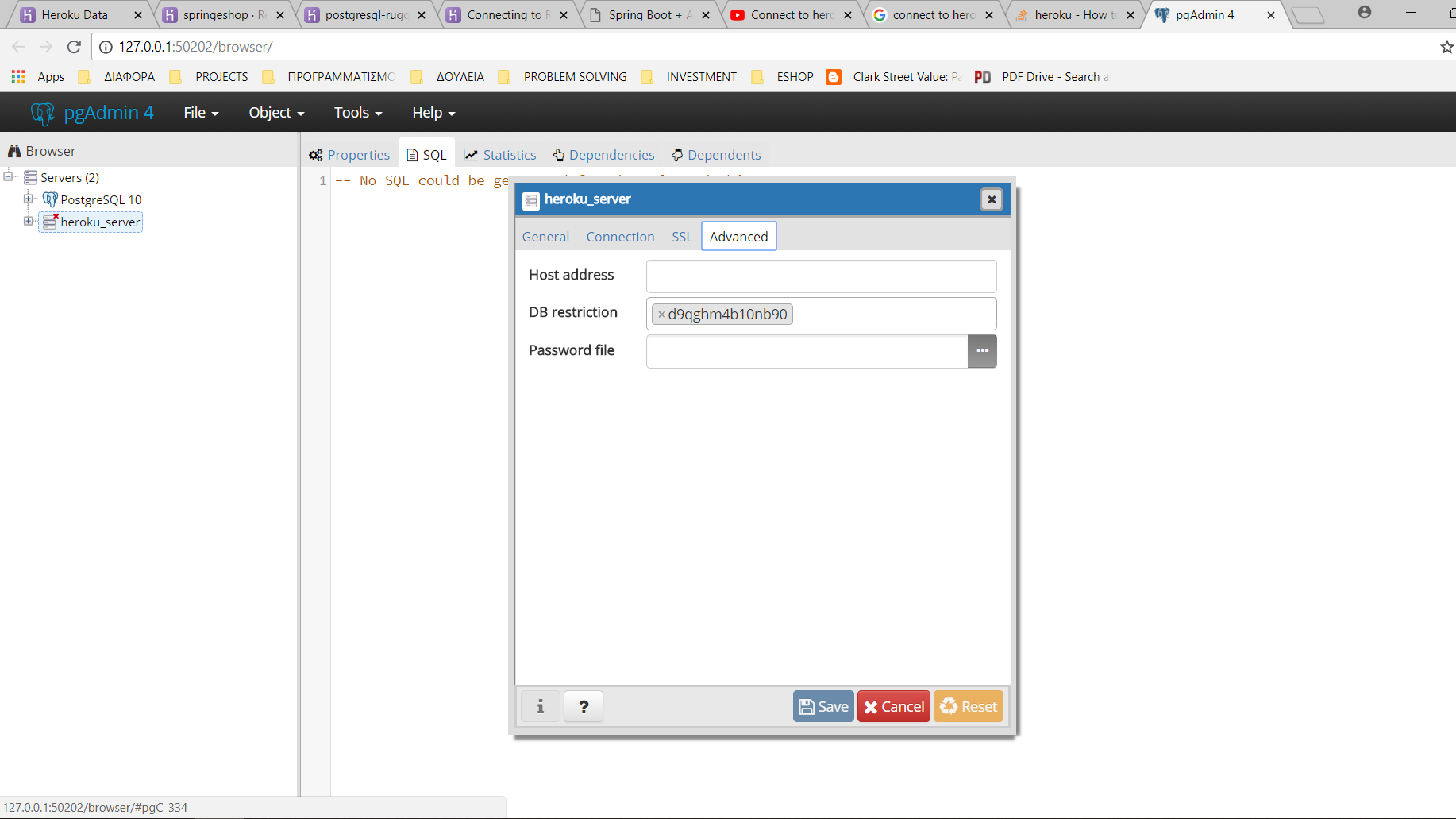Focus the Password file field
1456x819 pixels.
tap(807, 351)
